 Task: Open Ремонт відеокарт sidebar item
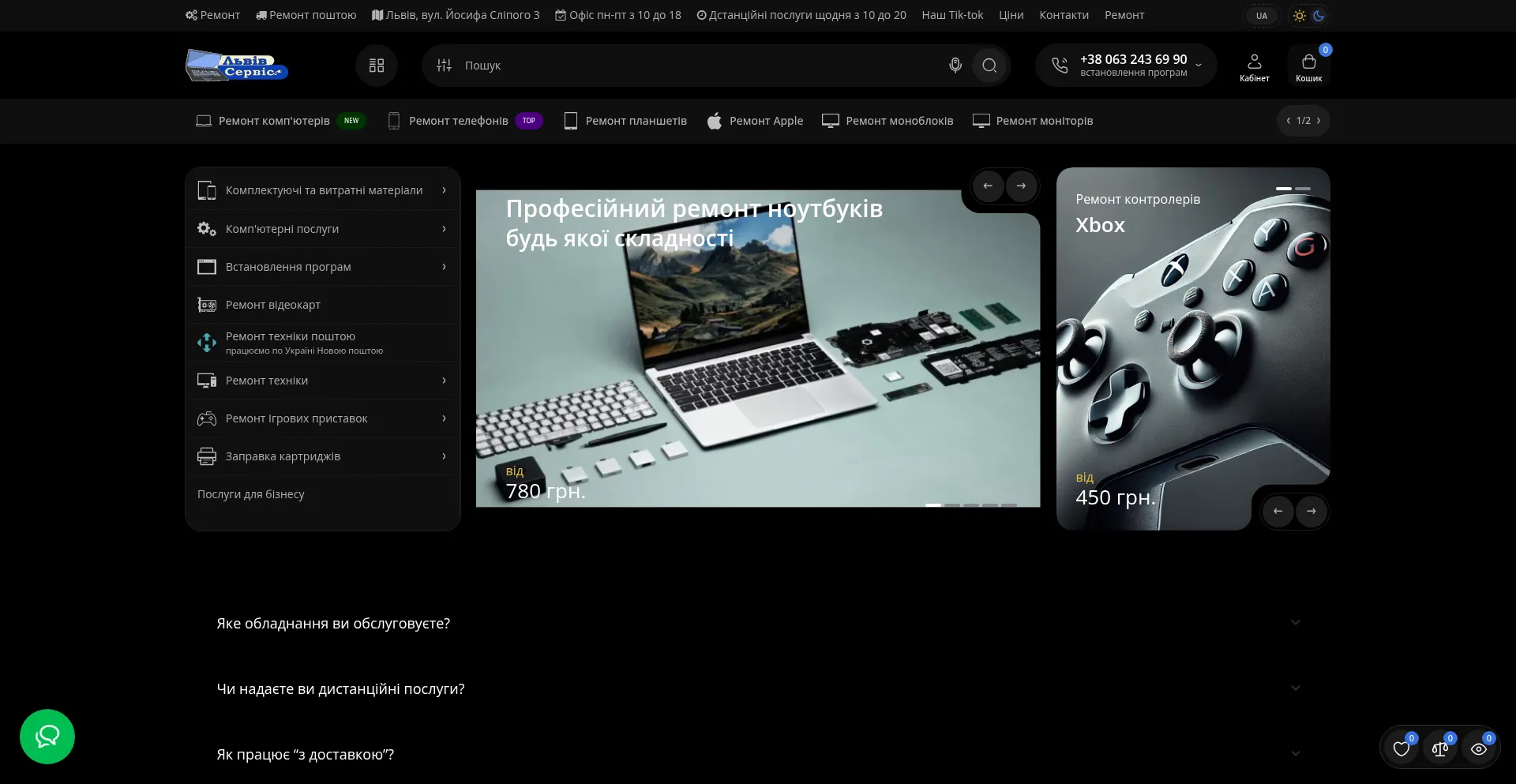[x=323, y=305]
